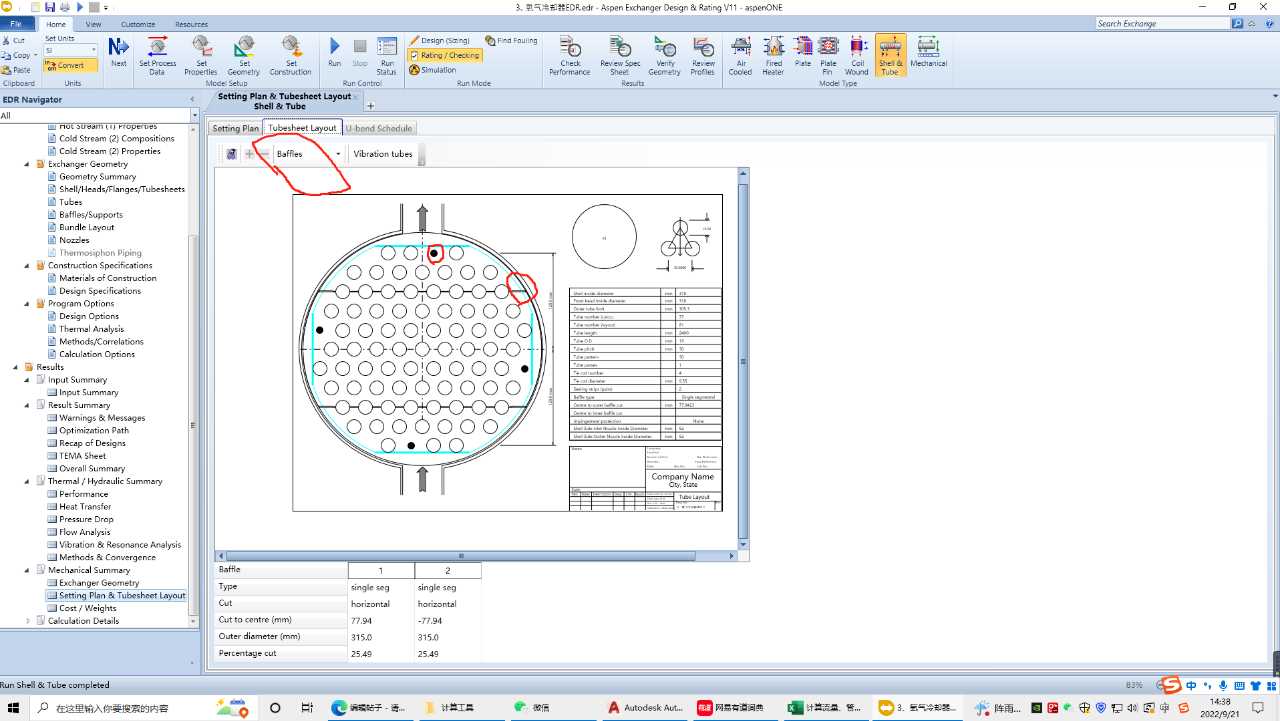The image size is (1280, 721).
Task: Open Nozzles in navigator
Action: (74, 240)
